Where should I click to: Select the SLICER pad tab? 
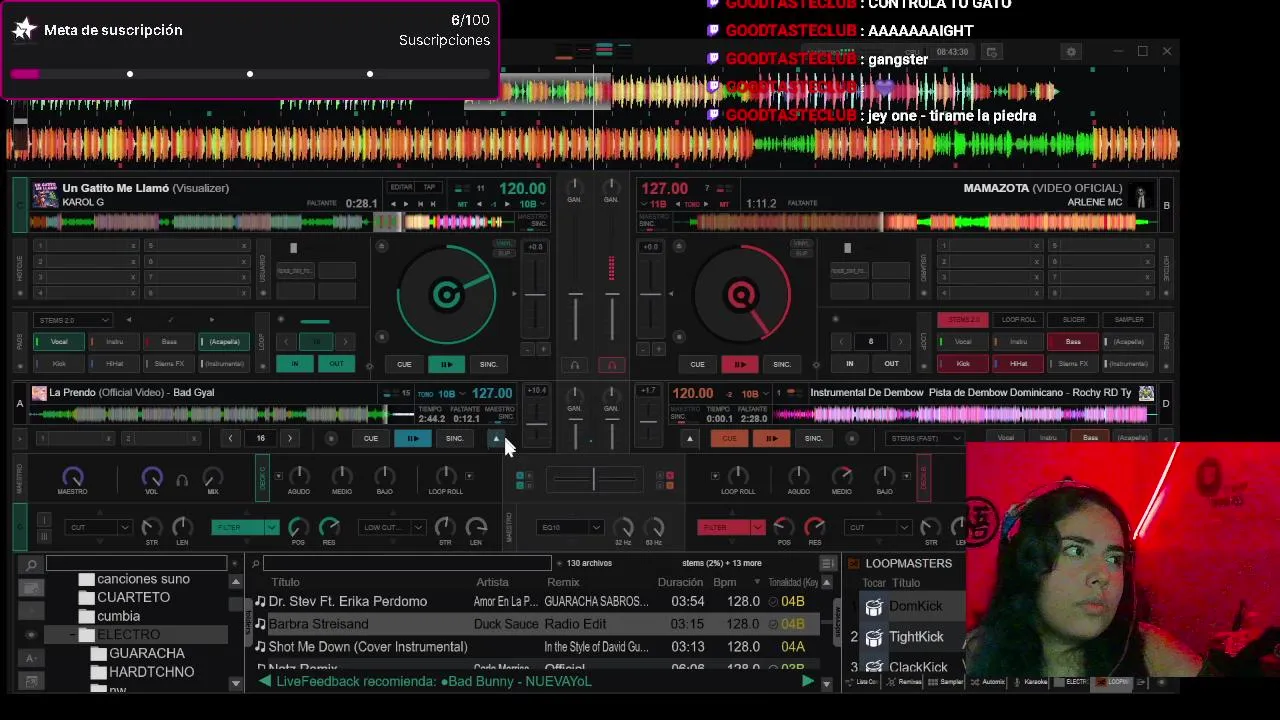pyautogui.click(x=1073, y=320)
